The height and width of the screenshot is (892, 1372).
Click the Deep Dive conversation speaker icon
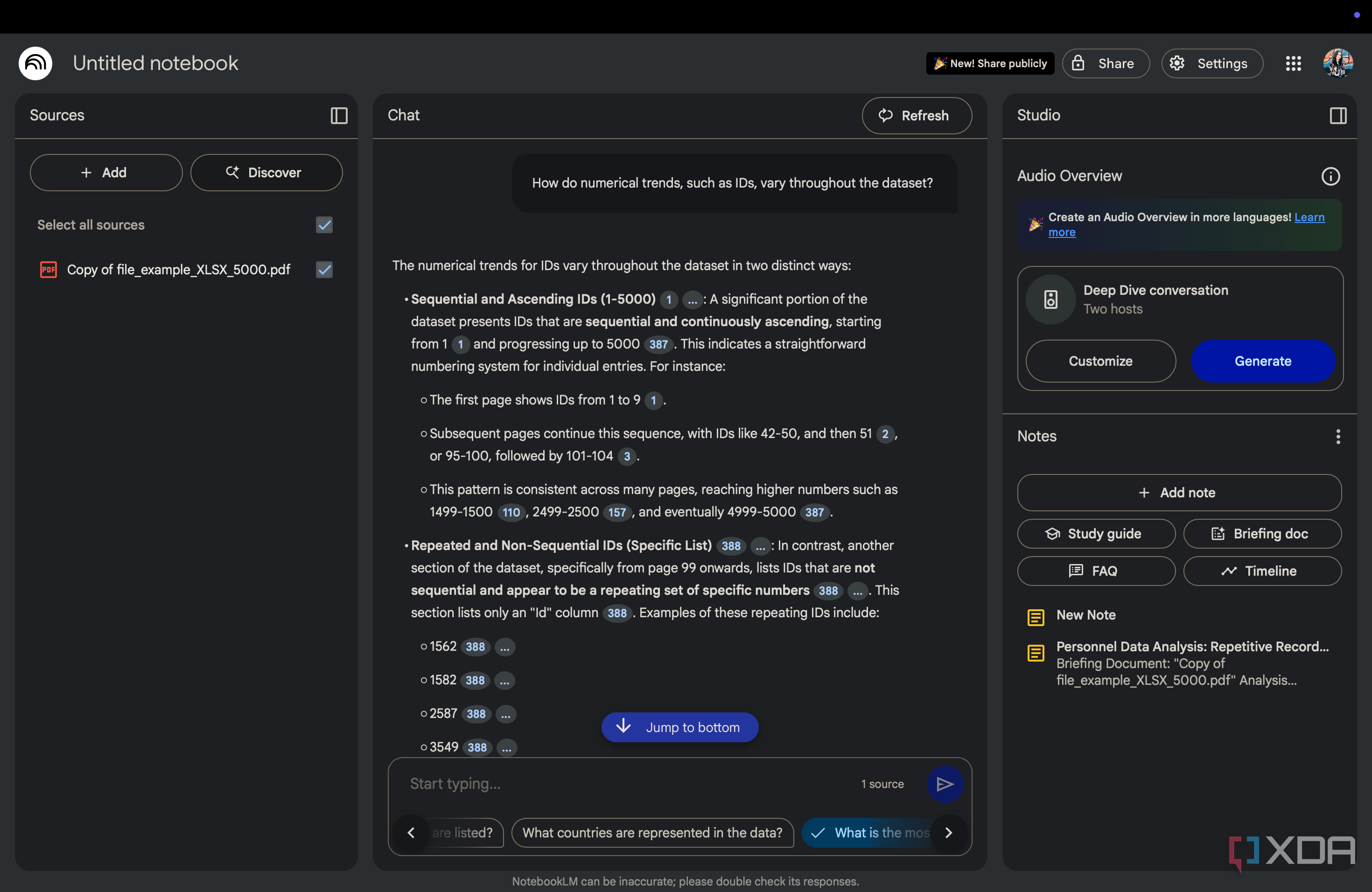[x=1050, y=300]
